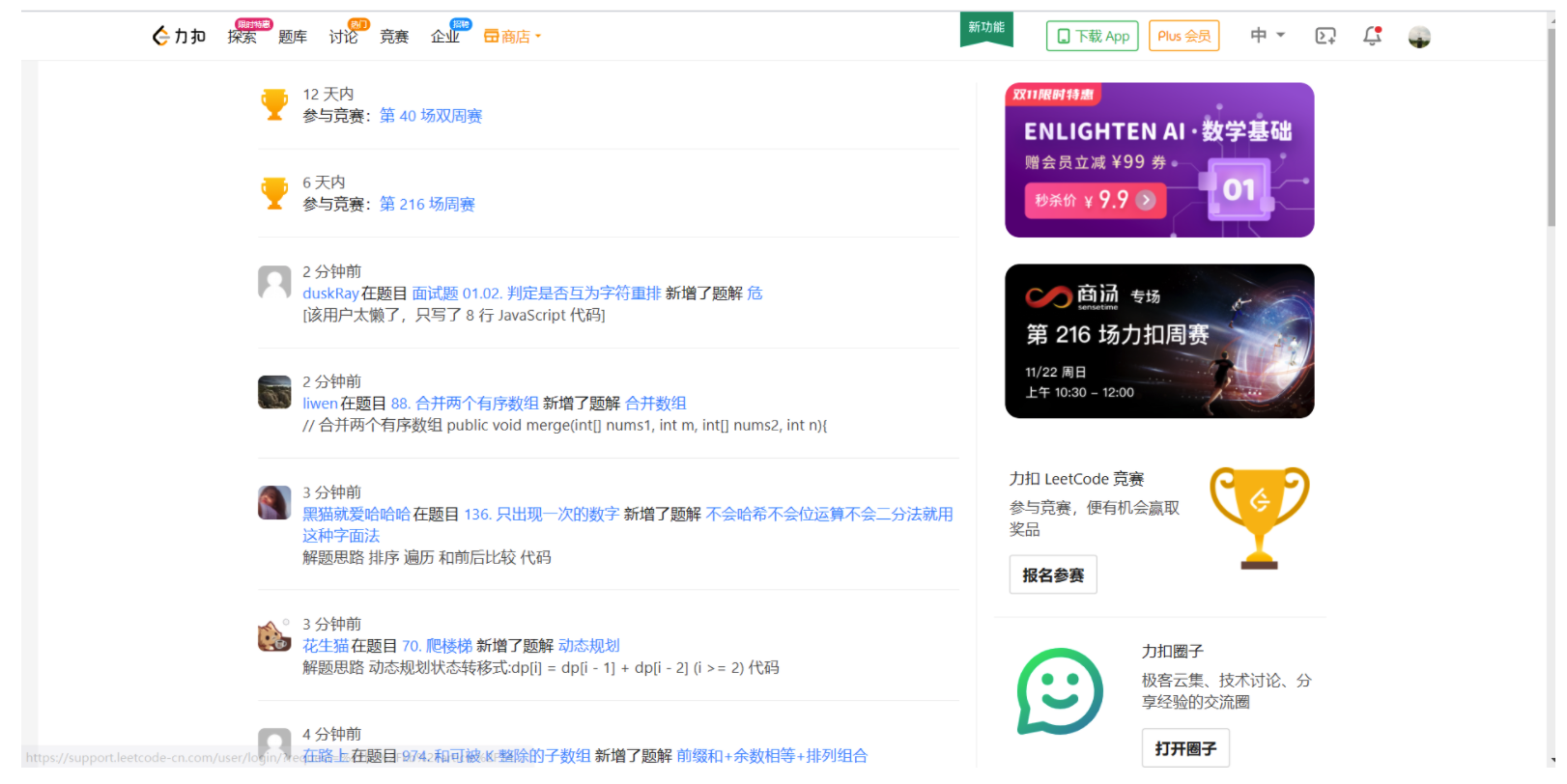Click the "// 合并两个有序数组 public void merge" snippet
The height and width of the screenshot is (784, 1567).
click(x=565, y=426)
